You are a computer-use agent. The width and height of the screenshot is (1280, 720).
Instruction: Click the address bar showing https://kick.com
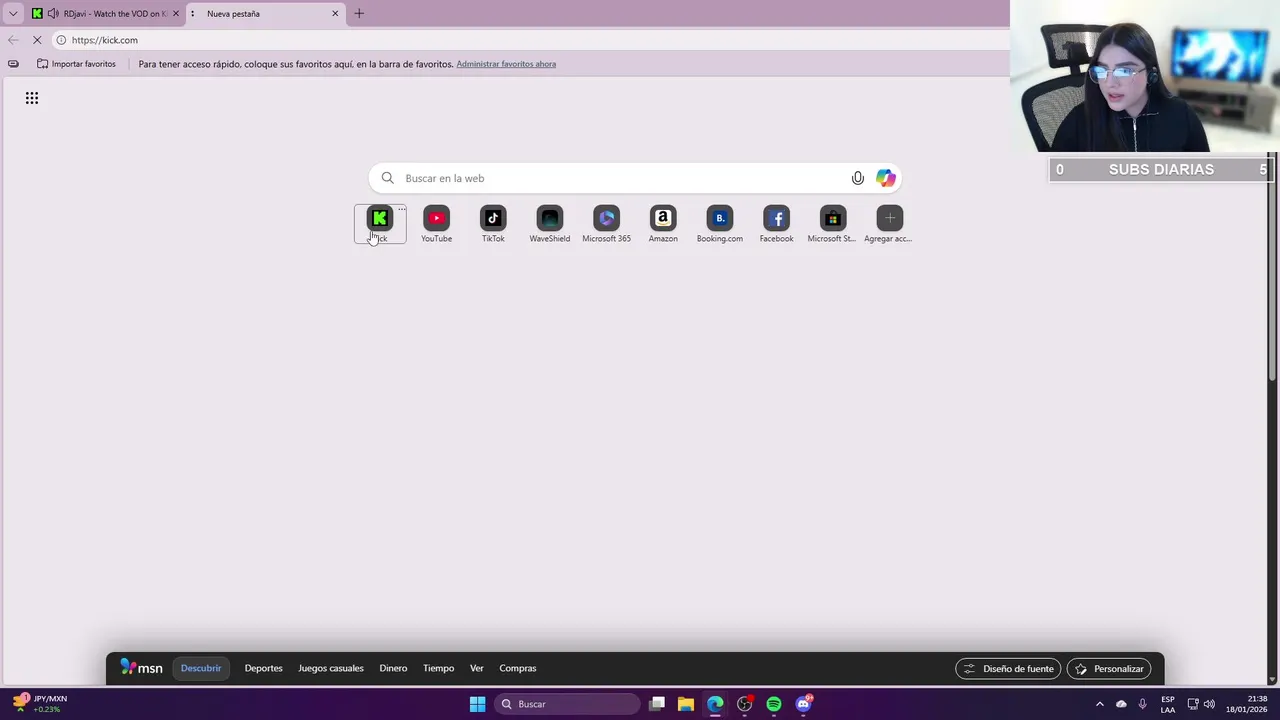[x=530, y=40]
